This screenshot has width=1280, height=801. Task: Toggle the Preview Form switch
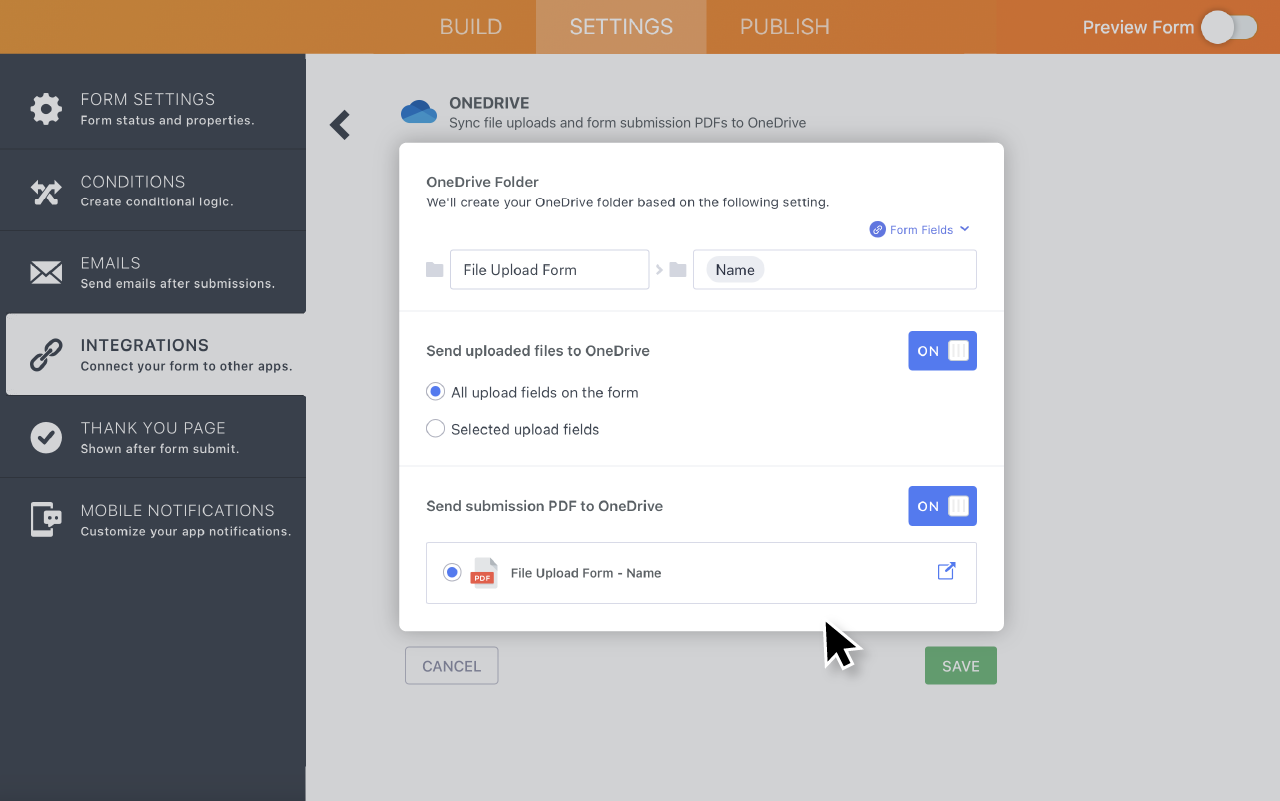coord(1229,28)
